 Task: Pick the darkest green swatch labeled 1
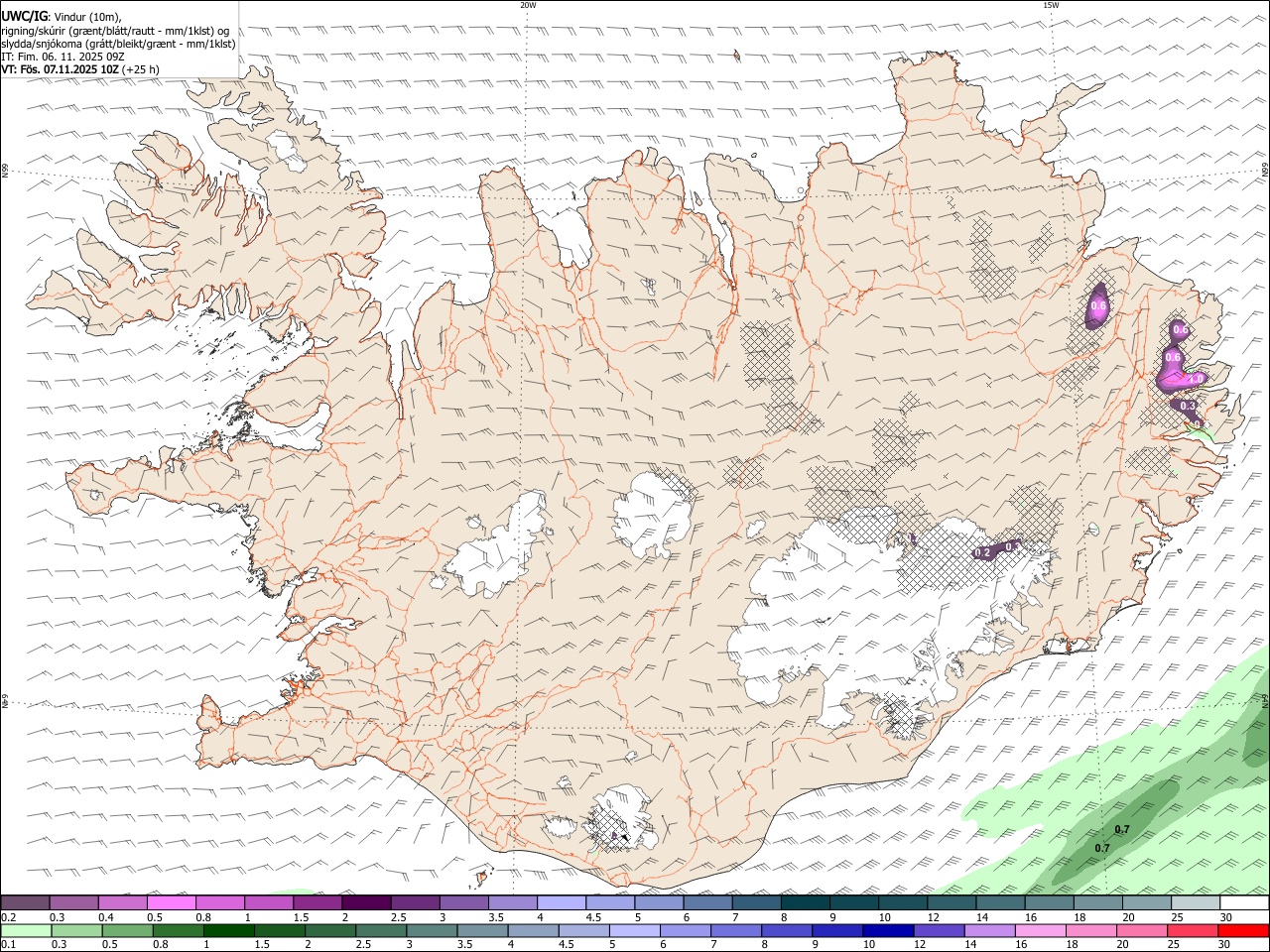tap(229, 931)
